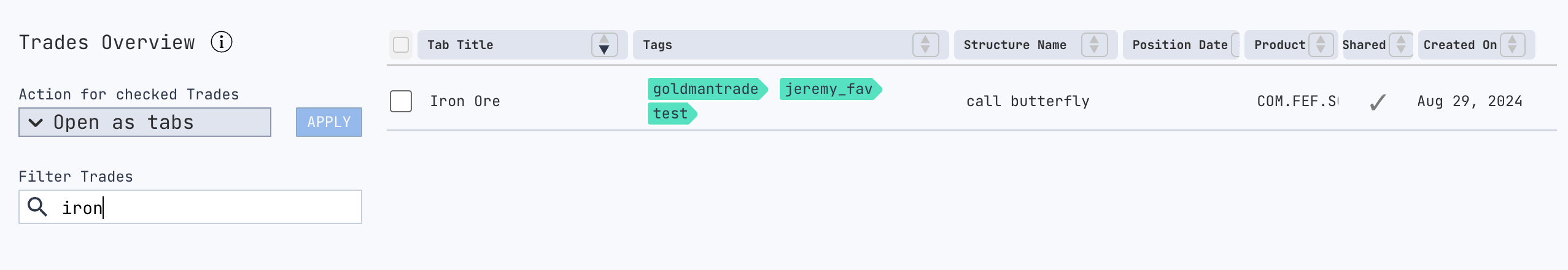Sort by Created On column arrows

coord(1512,45)
